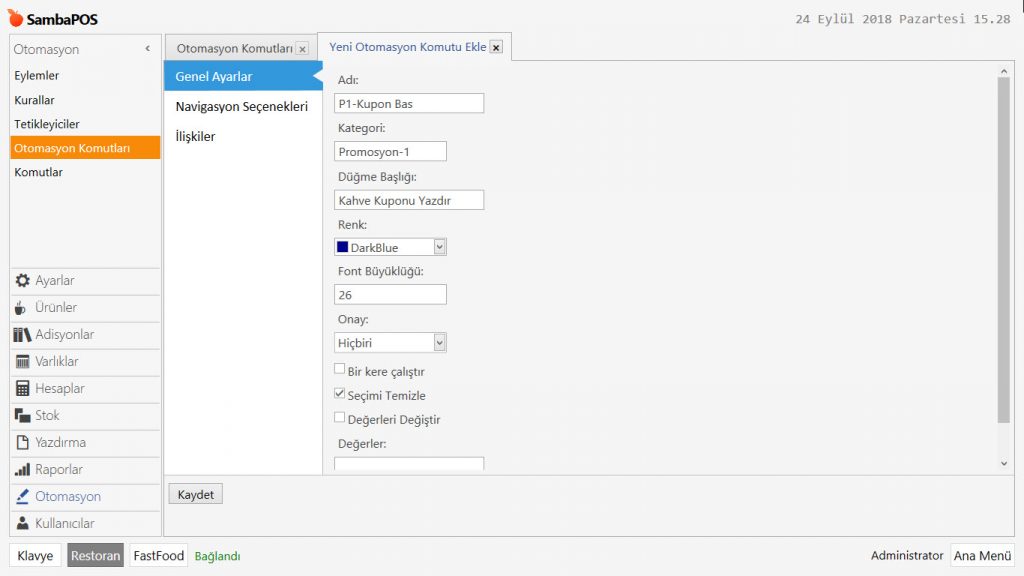Screen dimensions: 1024x576
Task: Click the Adisyonlar books icon
Action: 24,335
